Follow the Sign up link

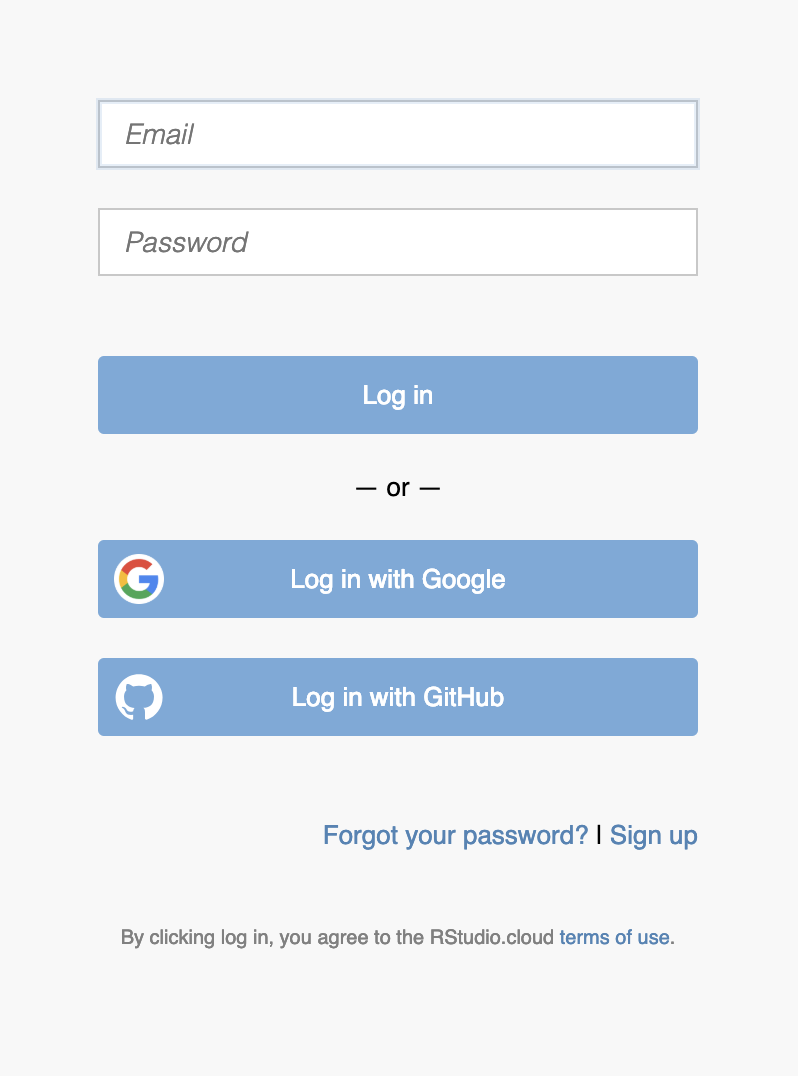coord(653,835)
